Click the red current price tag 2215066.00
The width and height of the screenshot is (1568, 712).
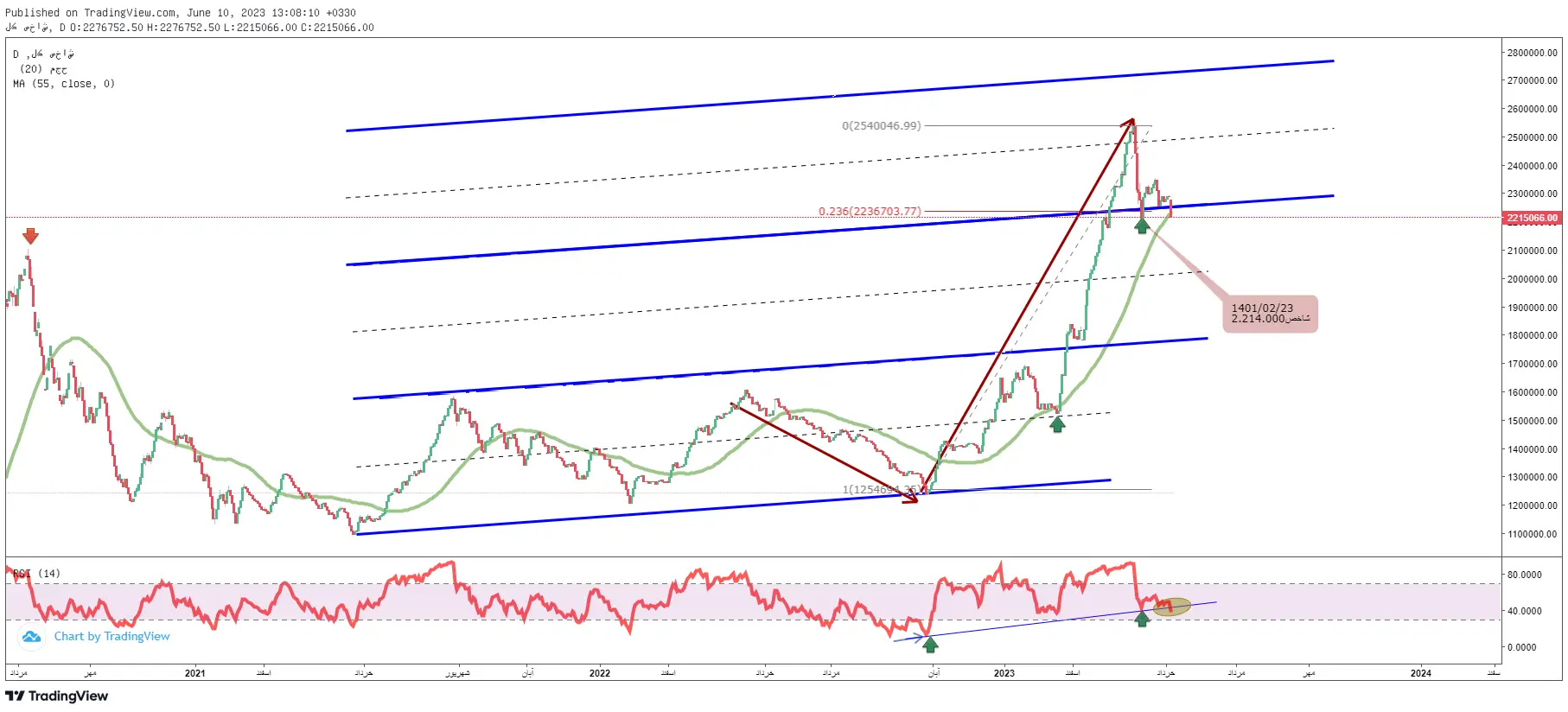point(1532,219)
